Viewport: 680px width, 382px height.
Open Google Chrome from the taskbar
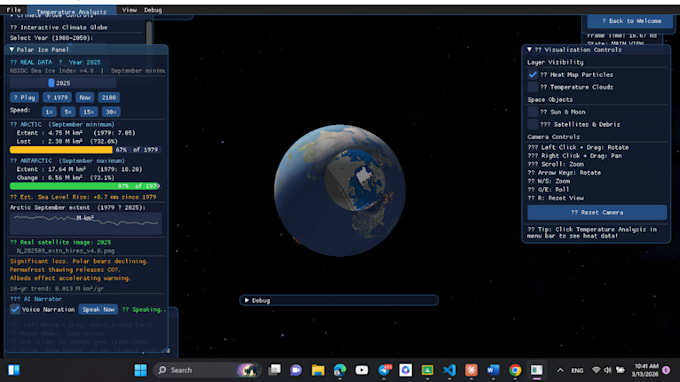515,370
